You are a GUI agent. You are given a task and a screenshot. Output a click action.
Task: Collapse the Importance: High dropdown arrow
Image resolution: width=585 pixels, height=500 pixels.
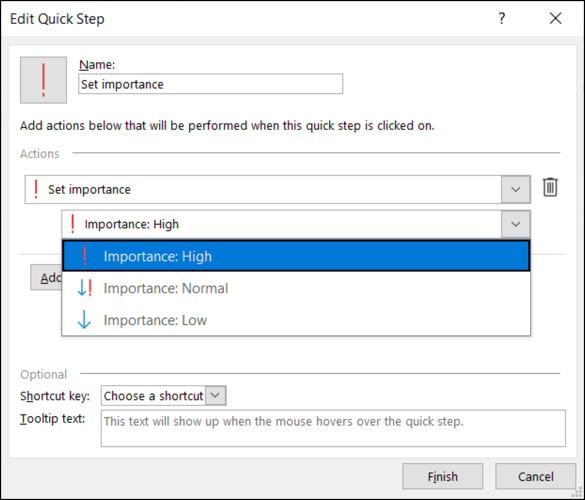click(516, 224)
